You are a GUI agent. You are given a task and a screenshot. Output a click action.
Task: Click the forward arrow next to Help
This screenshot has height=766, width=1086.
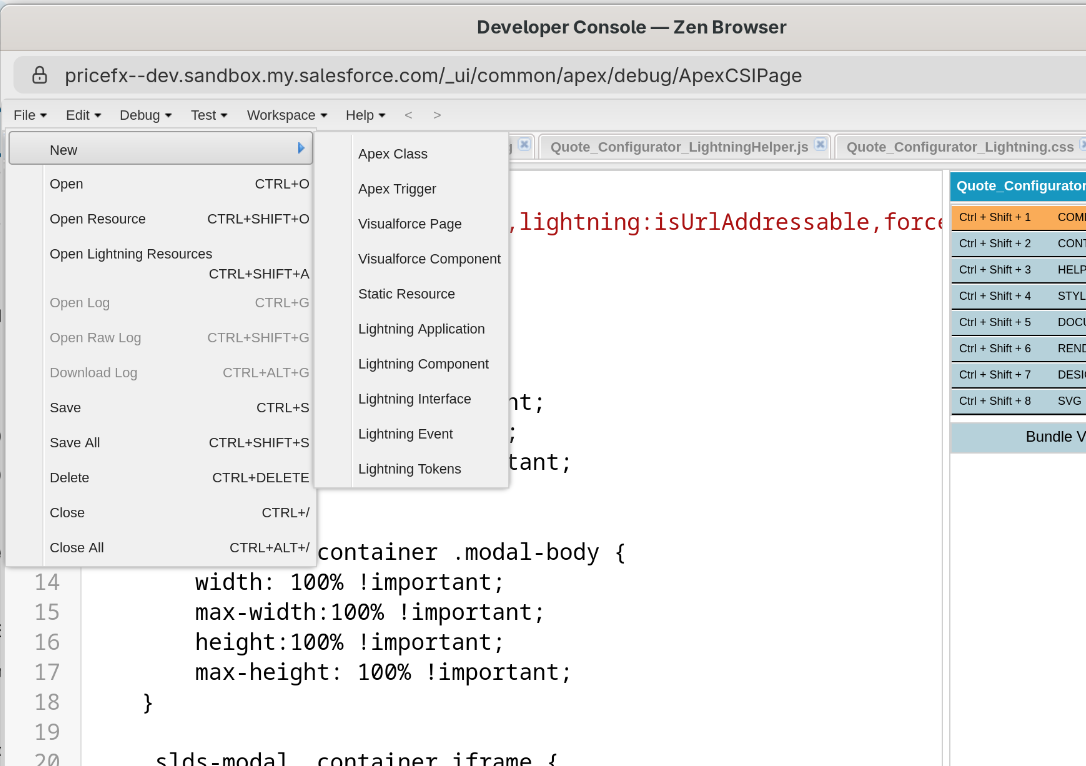[437, 115]
